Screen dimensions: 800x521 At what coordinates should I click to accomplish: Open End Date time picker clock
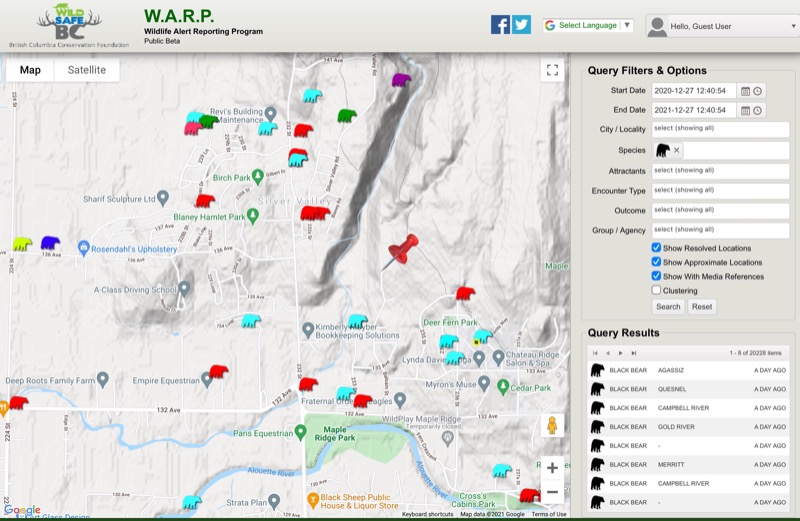758,110
